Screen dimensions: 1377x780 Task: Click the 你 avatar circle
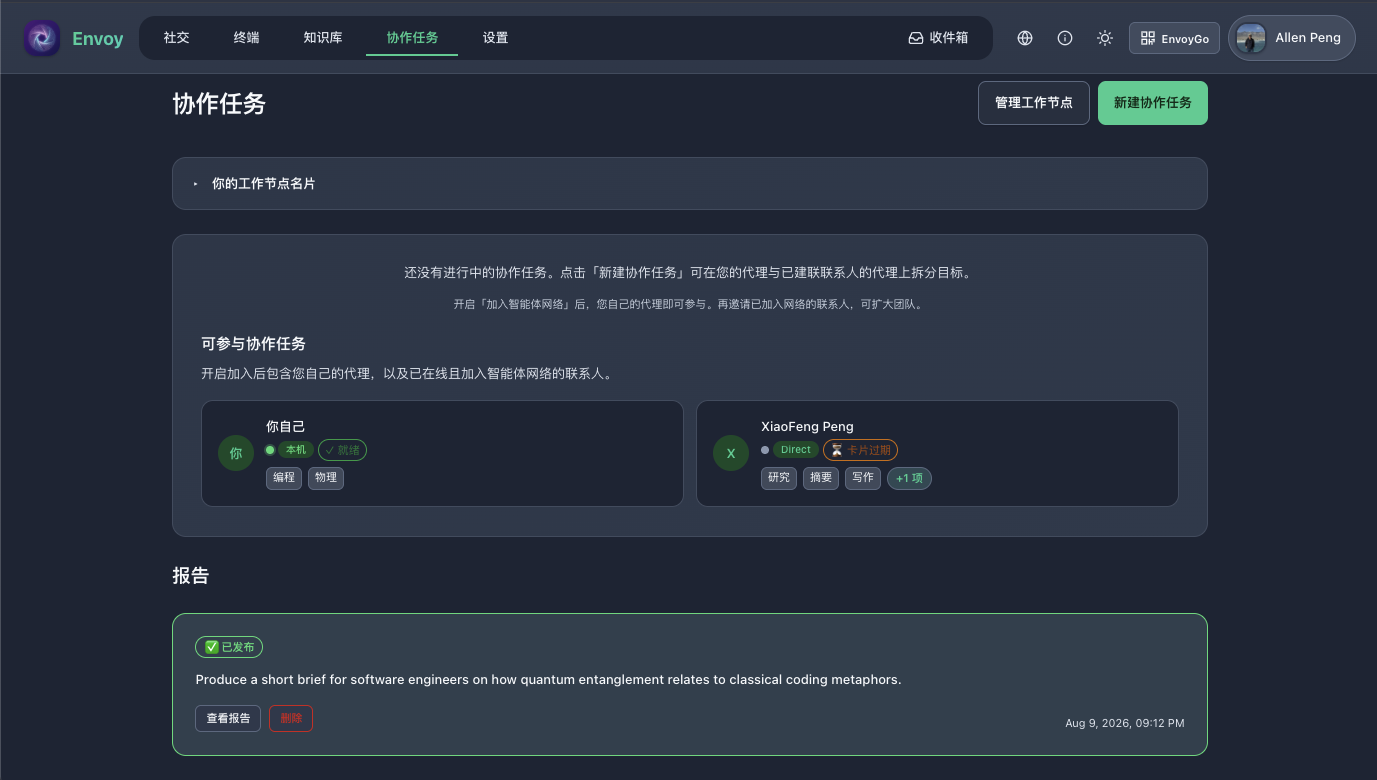pyautogui.click(x=236, y=453)
